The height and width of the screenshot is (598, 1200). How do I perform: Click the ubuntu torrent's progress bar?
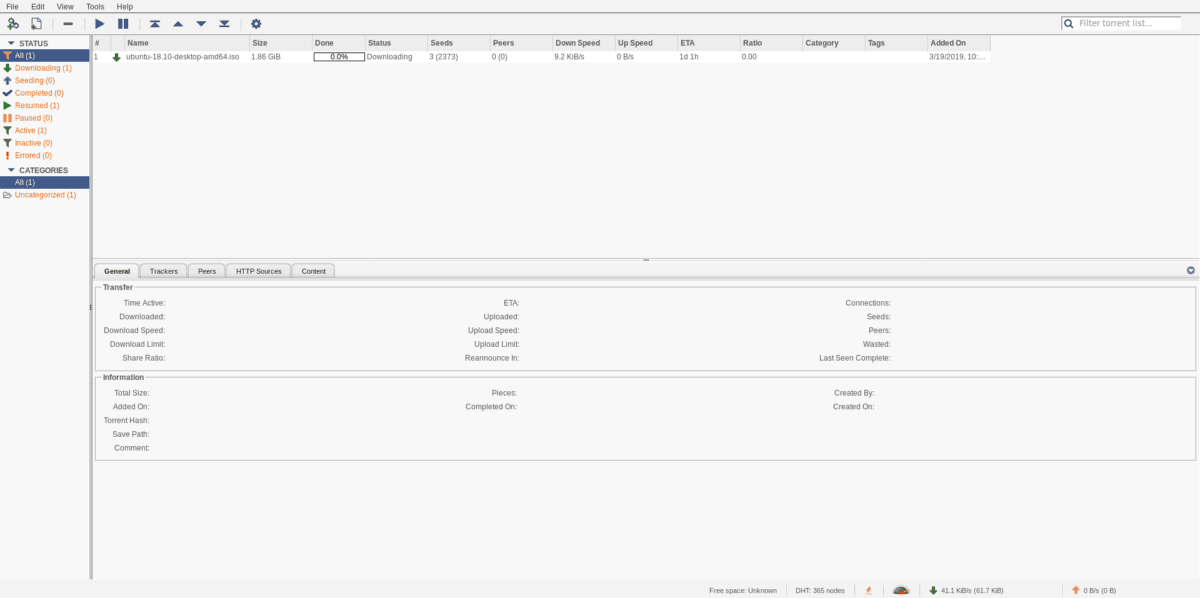(x=339, y=57)
